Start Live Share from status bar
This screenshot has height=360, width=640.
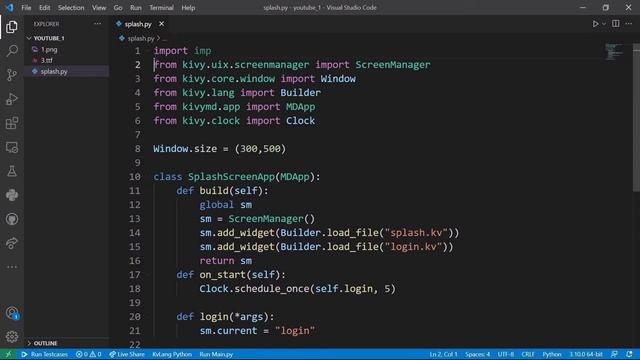point(127,354)
